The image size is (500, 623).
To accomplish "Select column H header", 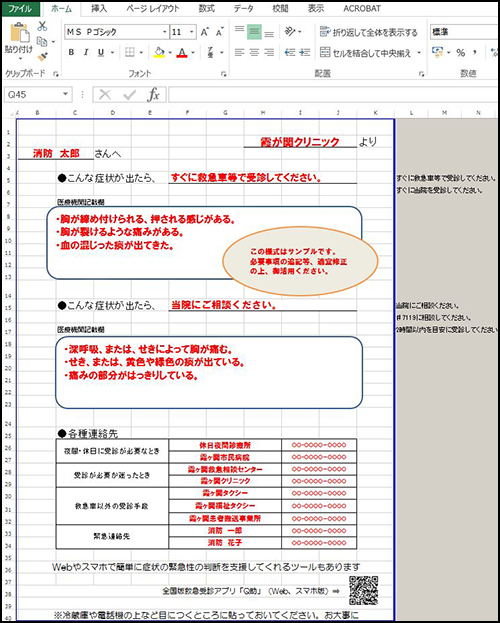I will click(x=263, y=113).
